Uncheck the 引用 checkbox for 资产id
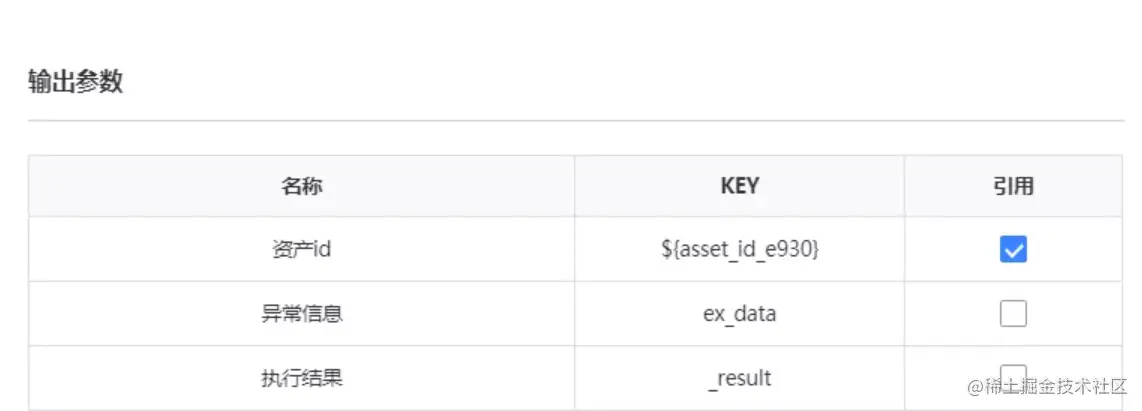 (1013, 250)
